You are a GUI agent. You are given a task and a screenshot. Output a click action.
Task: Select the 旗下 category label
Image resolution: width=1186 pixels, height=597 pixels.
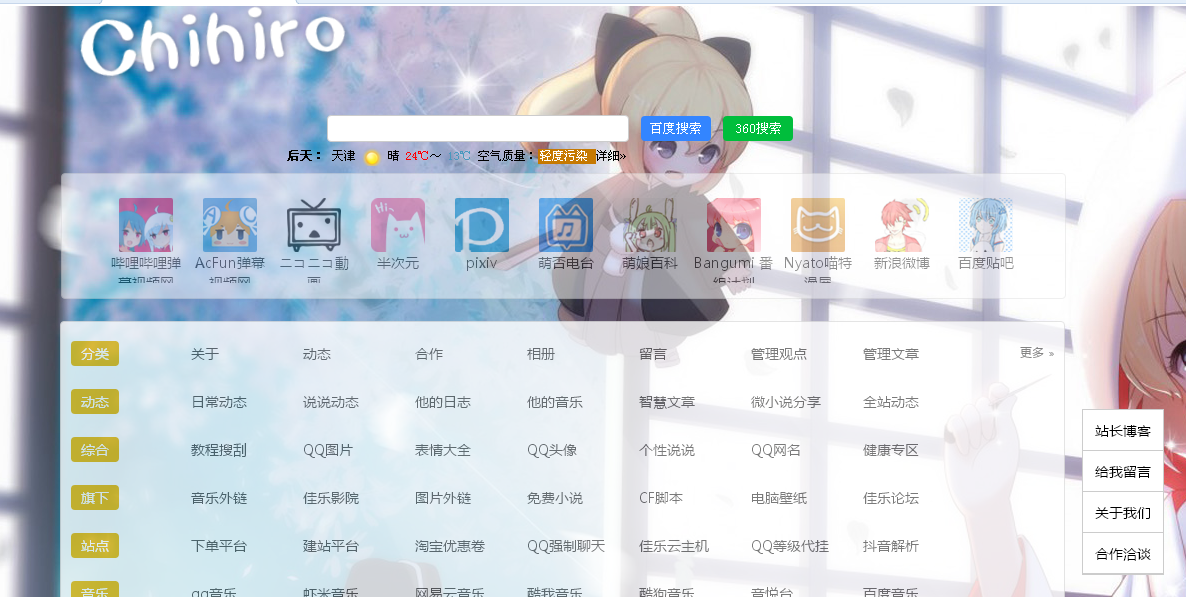pyautogui.click(x=95, y=498)
